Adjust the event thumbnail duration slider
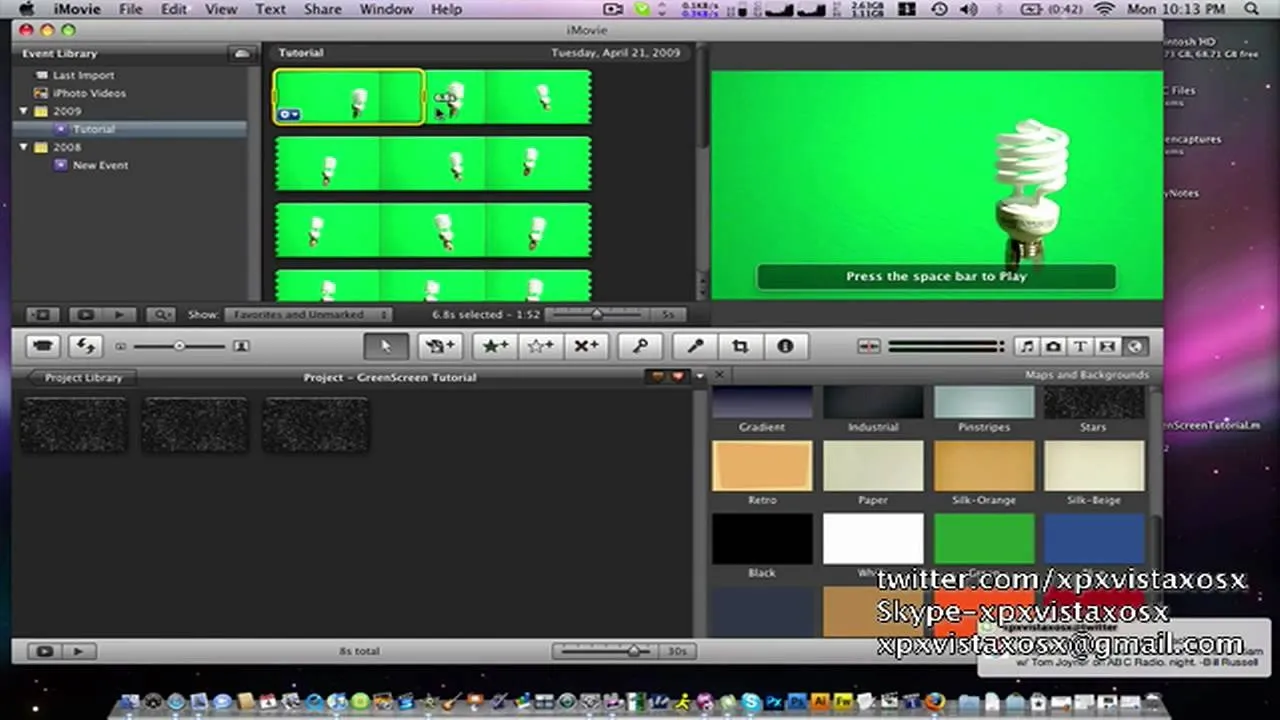 (597, 314)
